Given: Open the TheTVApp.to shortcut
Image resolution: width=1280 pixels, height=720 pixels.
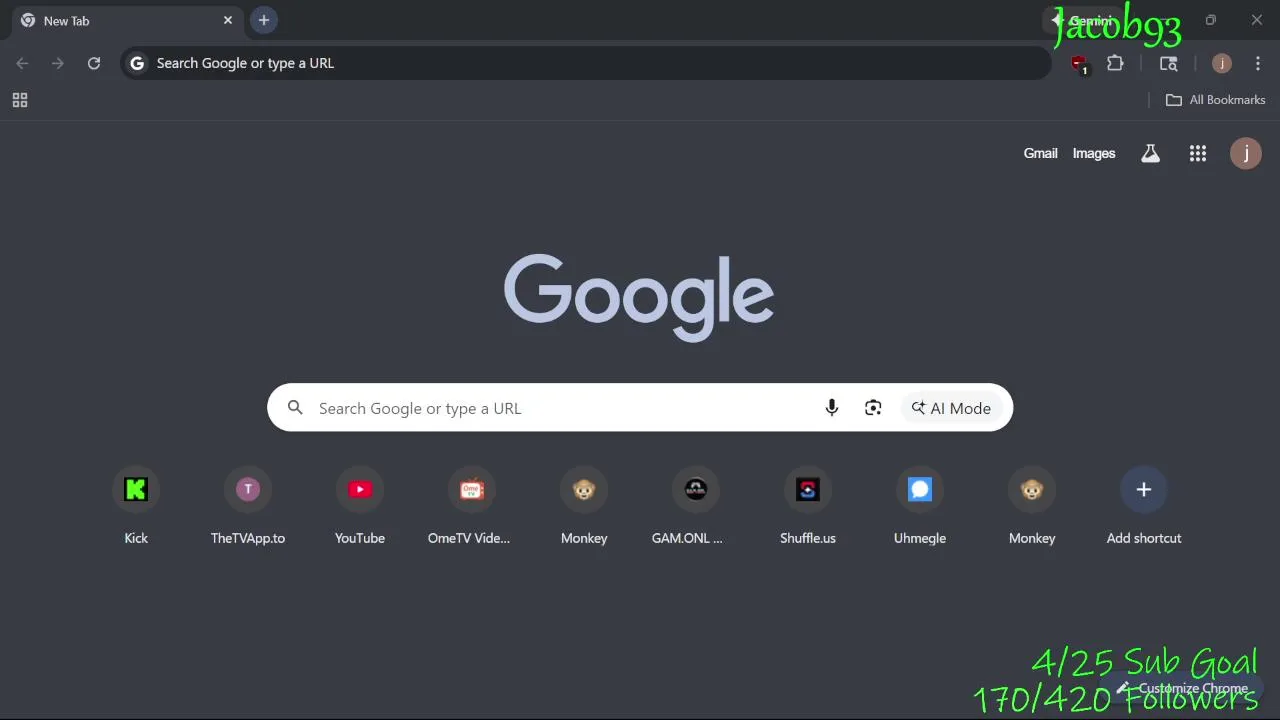Looking at the screenshot, I should click(248, 489).
